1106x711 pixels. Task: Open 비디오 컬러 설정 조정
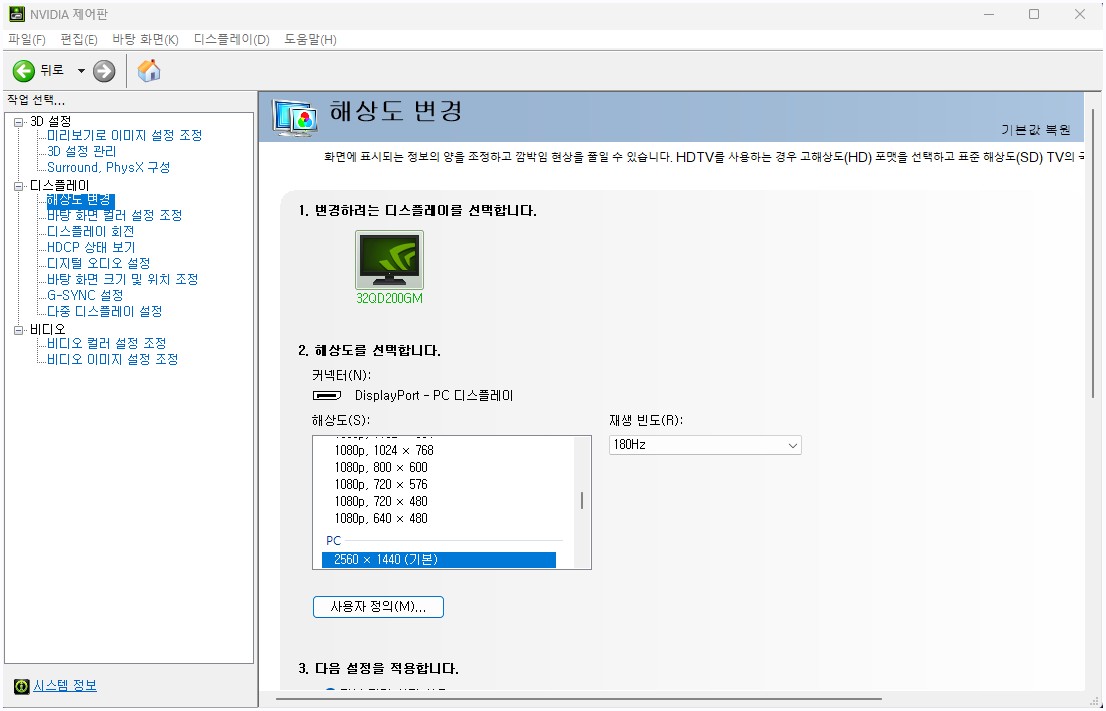107,344
